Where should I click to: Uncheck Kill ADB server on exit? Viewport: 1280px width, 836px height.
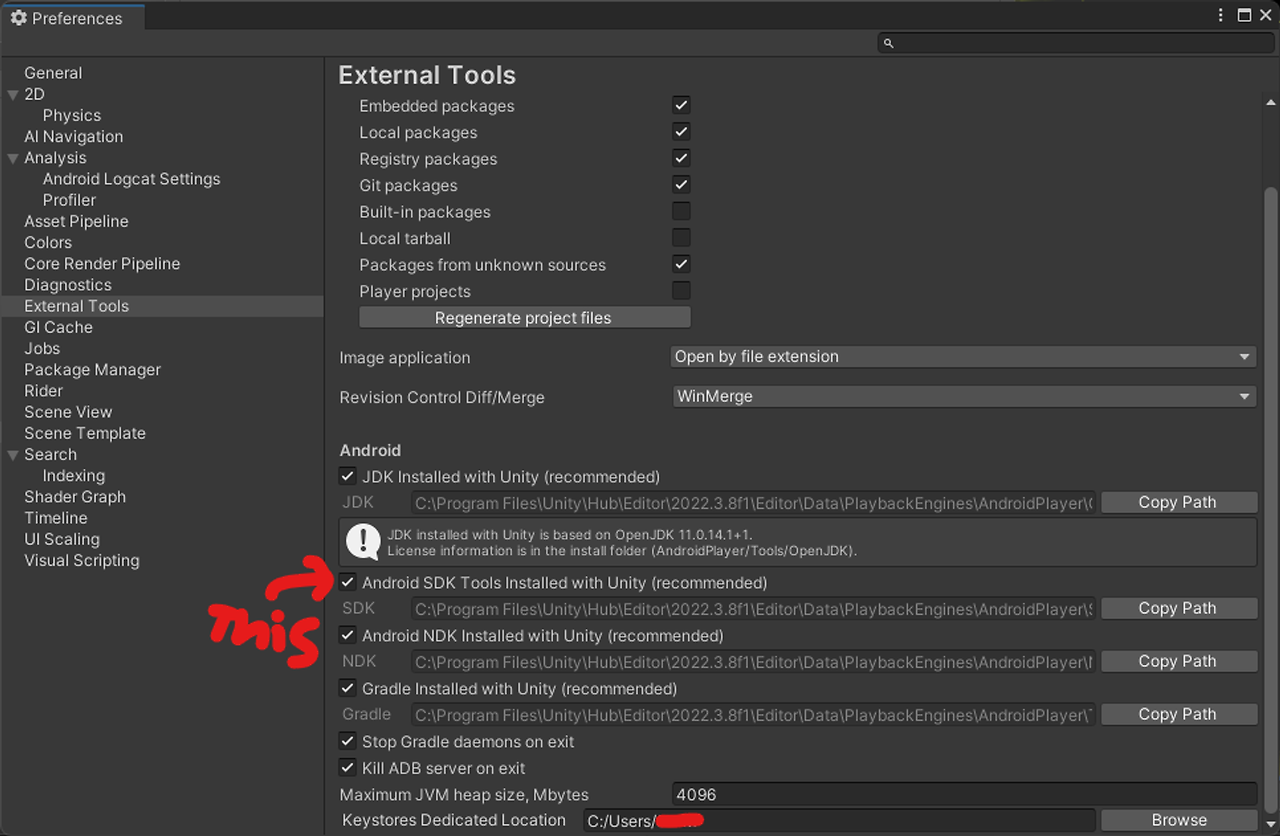pos(347,768)
